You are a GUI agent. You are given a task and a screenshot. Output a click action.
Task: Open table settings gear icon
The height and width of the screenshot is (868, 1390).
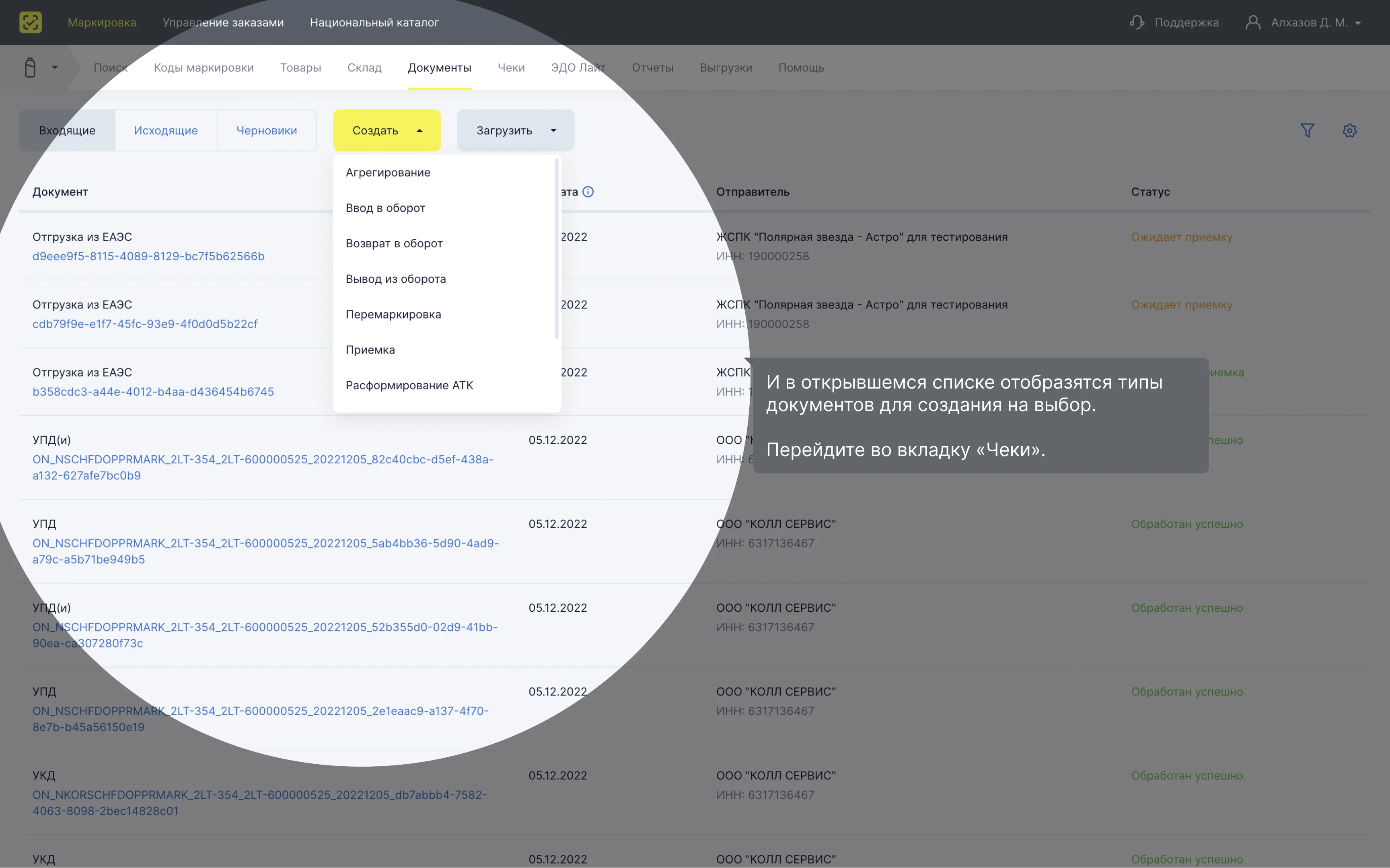(x=1350, y=130)
